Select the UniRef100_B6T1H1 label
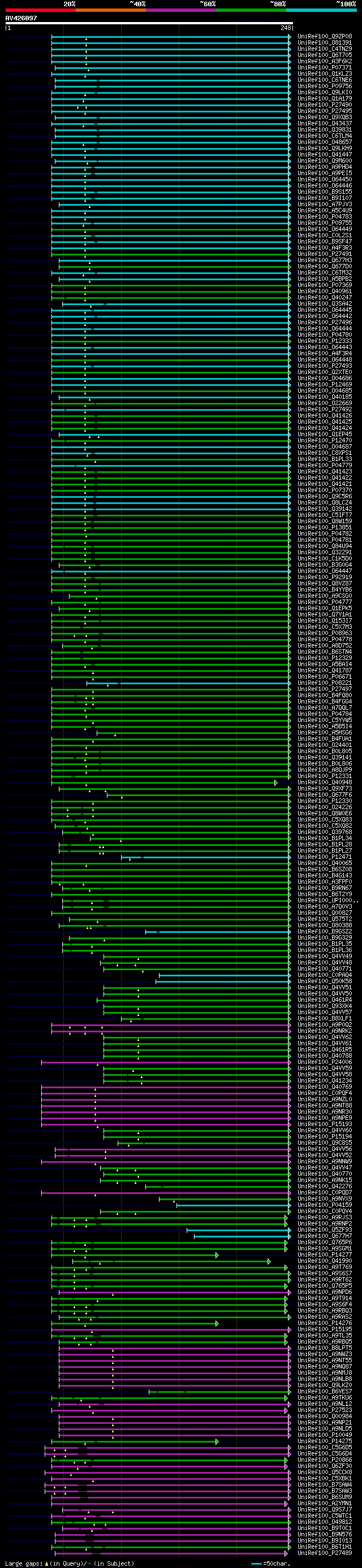This screenshot has width=362, height=1568. [324, 1547]
